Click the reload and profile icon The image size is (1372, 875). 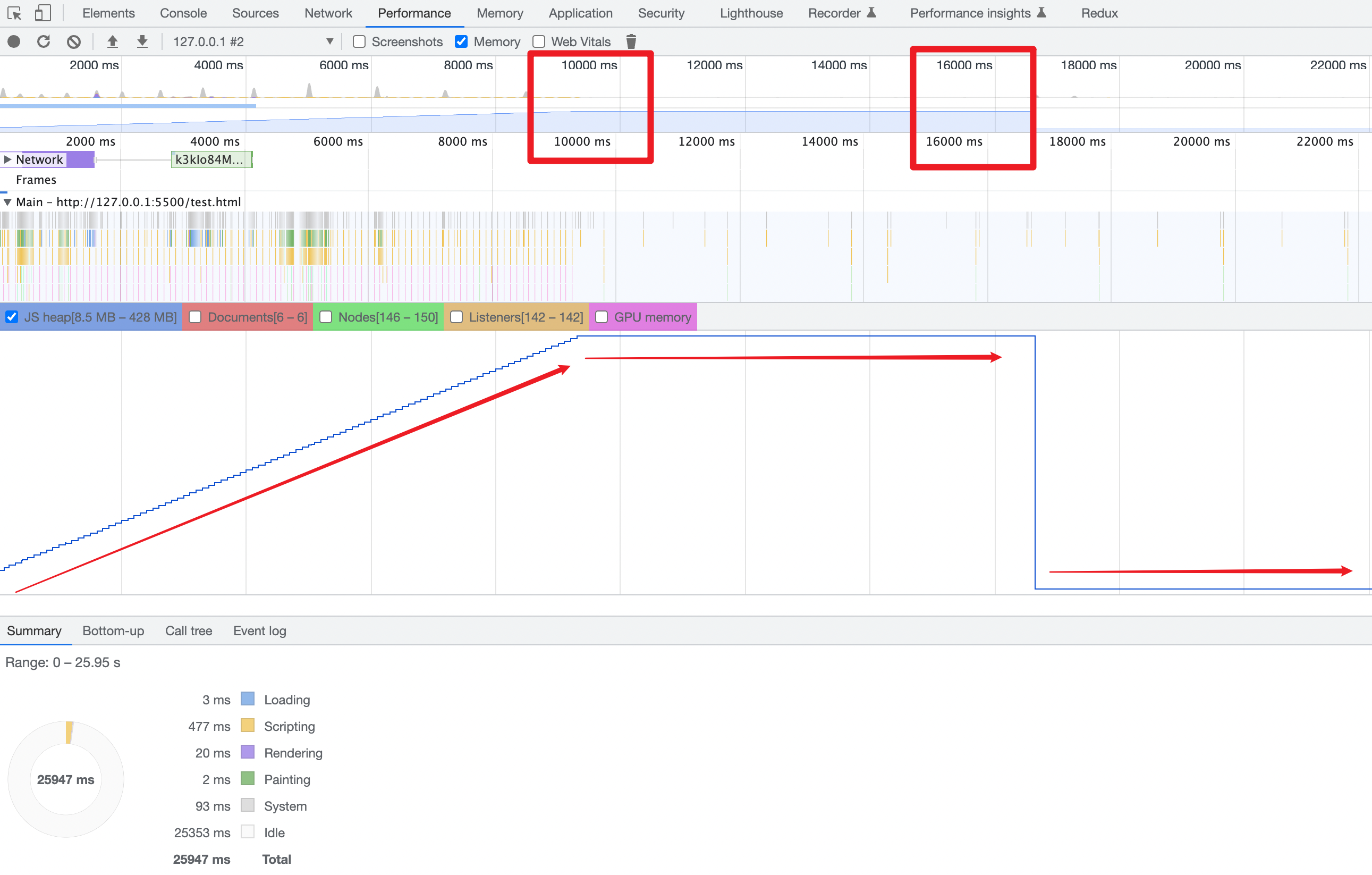[44, 41]
